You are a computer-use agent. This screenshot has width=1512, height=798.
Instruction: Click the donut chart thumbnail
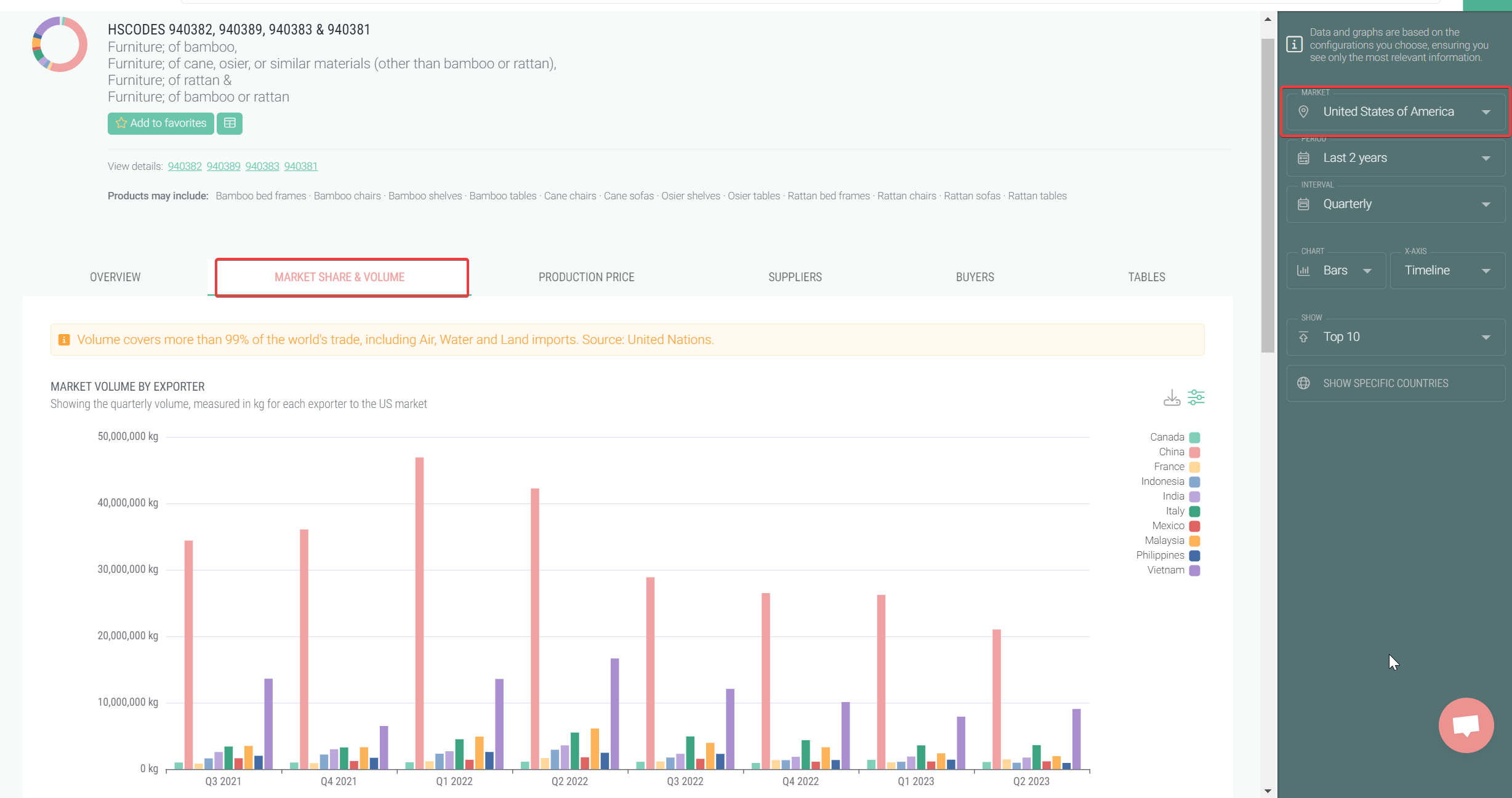tap(60, 44)
